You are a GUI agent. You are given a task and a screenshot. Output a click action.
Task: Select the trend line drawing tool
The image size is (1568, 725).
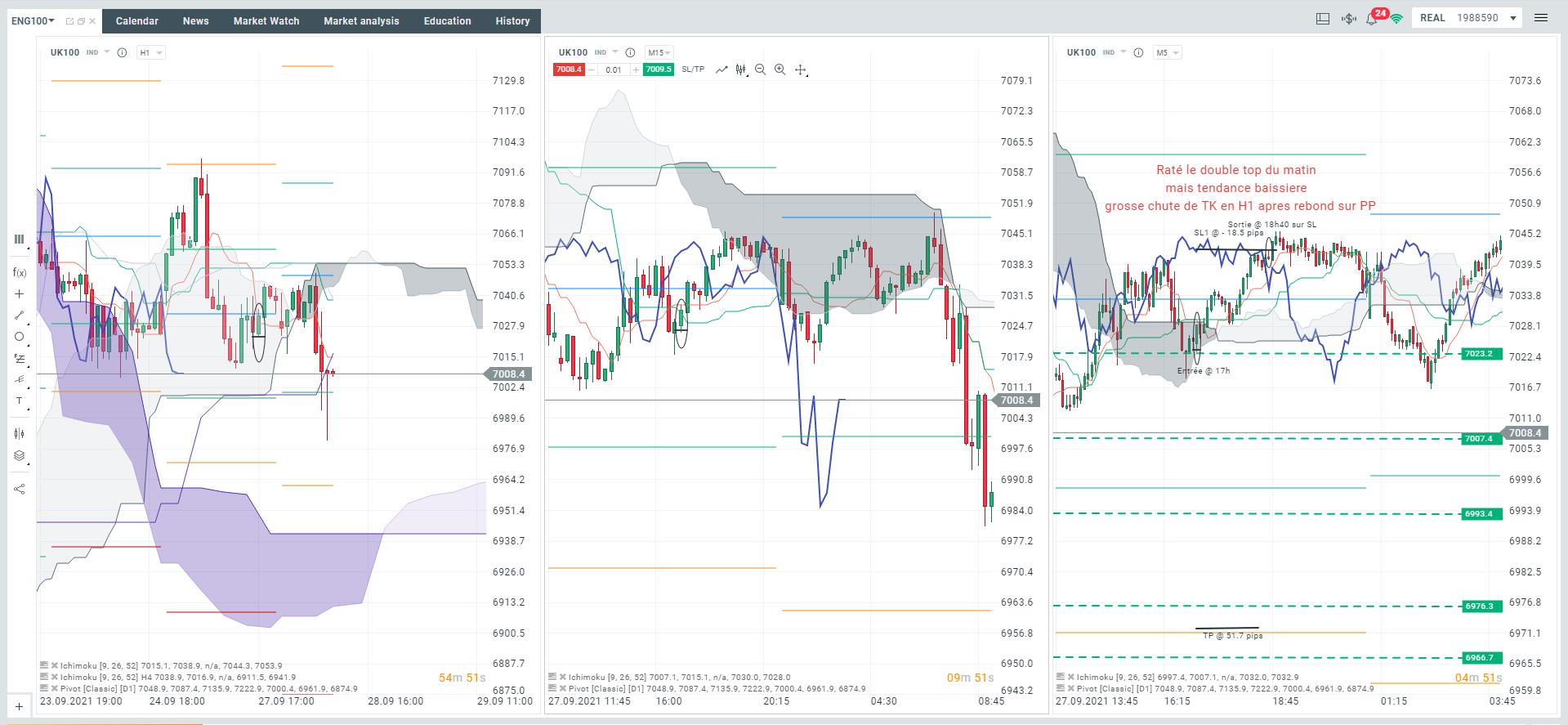point(20,315)
